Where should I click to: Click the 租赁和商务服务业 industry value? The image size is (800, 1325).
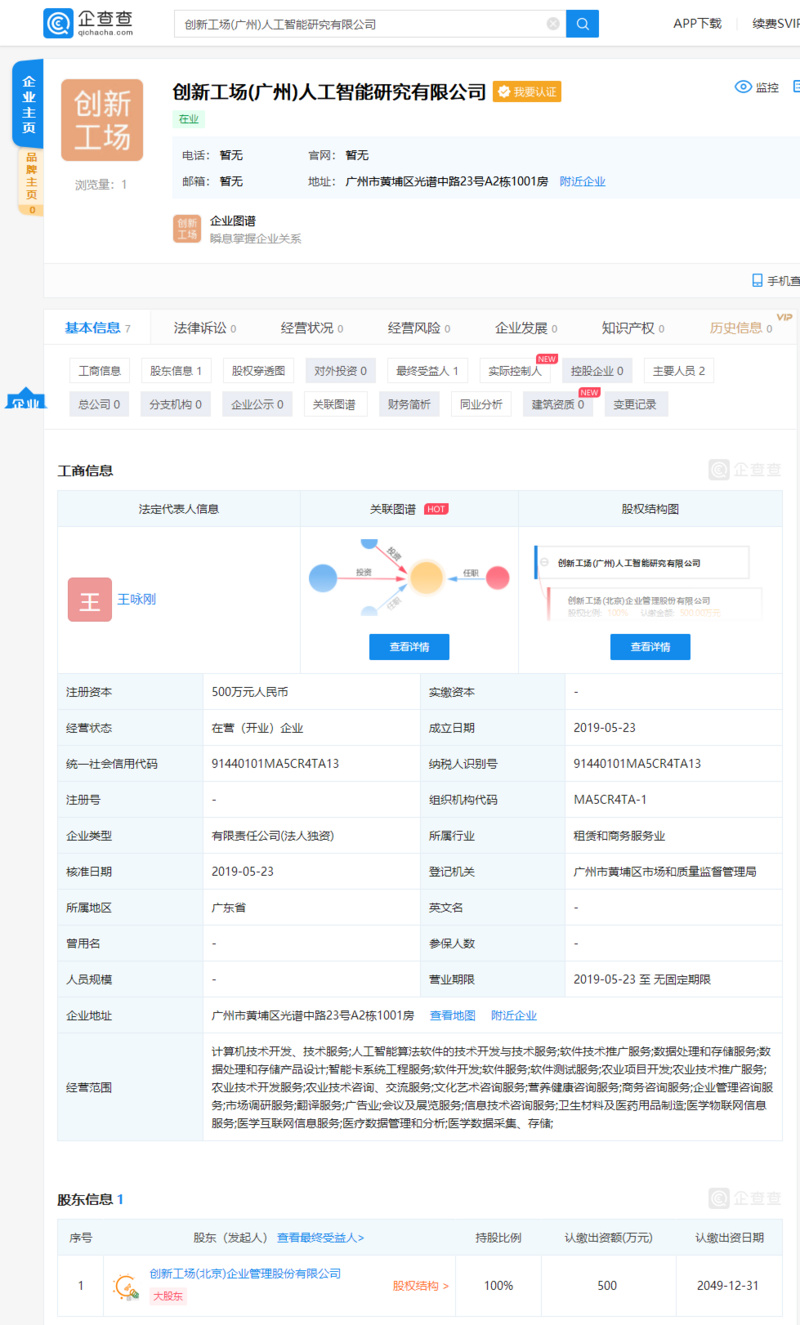(x=620, y=835)
